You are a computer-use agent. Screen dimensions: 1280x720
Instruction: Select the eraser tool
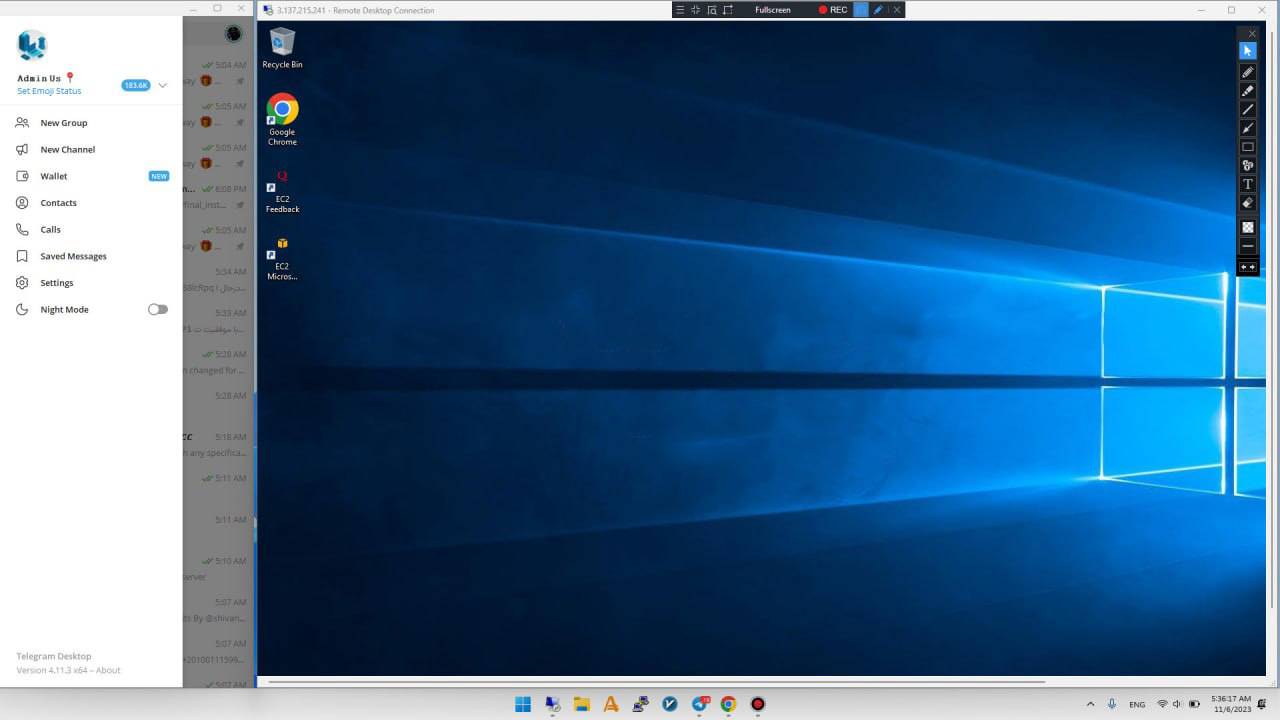[x=1247, y=203]
